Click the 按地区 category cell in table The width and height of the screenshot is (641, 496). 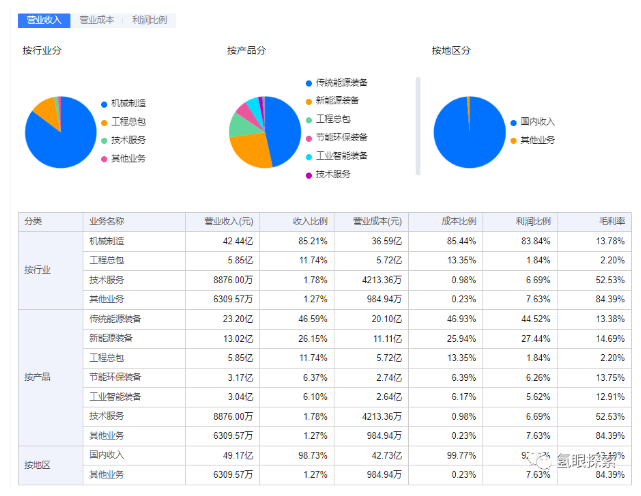click(38, 464)
